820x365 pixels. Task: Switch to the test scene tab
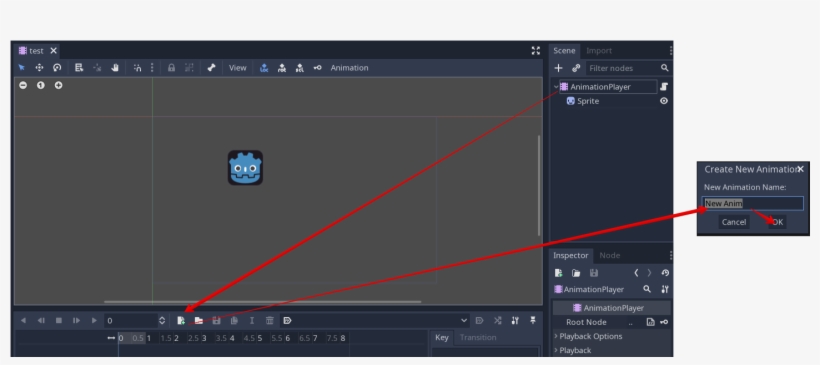pyautogui.click(x=36, y=51)
